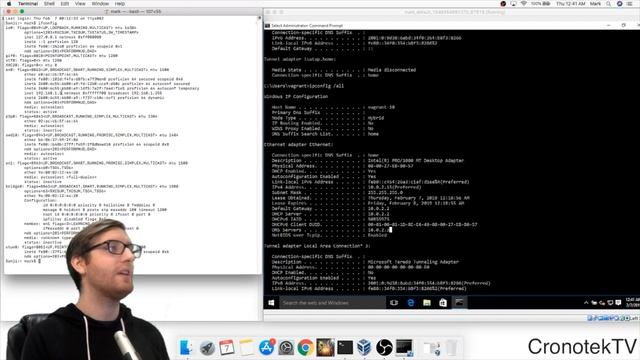Open the Apple menu
Screen dimensions: 640x360
pyautogui.click(x=9, y=3)
